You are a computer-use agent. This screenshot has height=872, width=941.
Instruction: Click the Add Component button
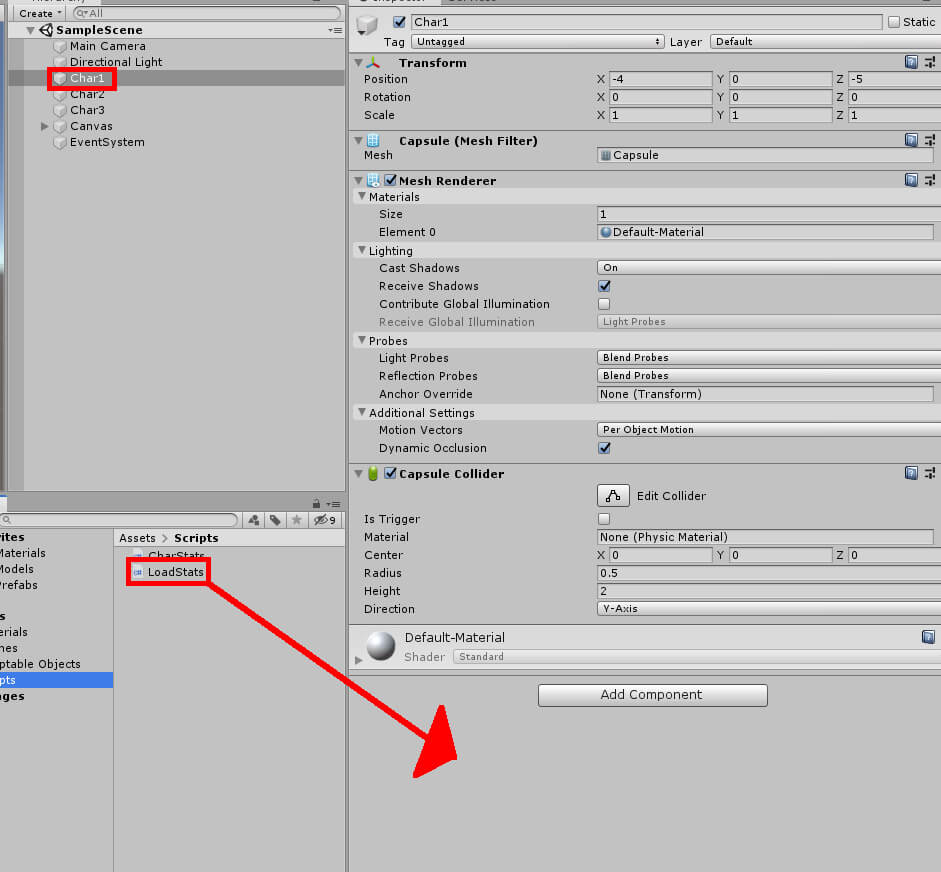[x=652, y=695]
